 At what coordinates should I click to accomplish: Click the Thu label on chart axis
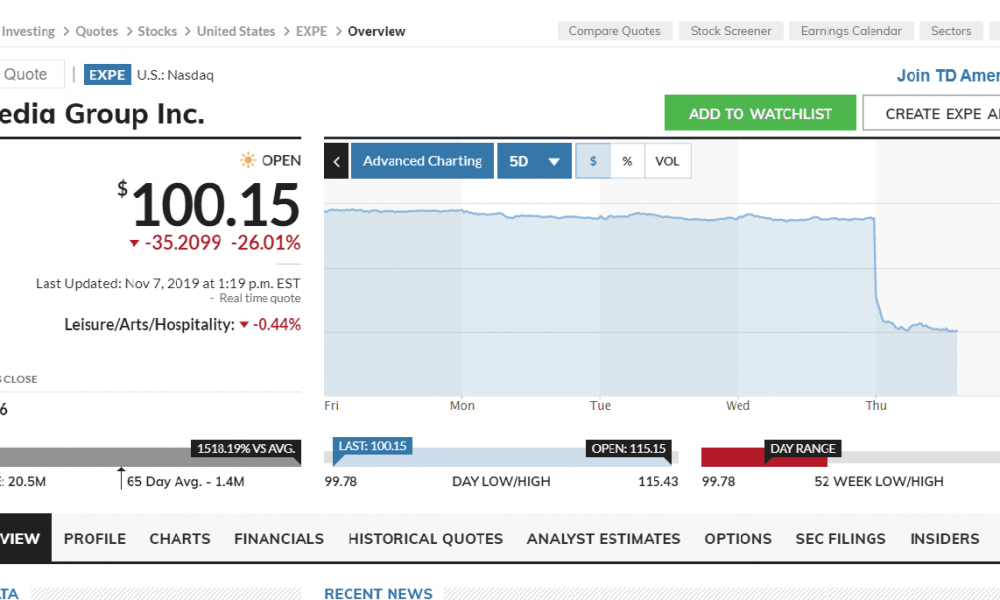click(876, 406)
